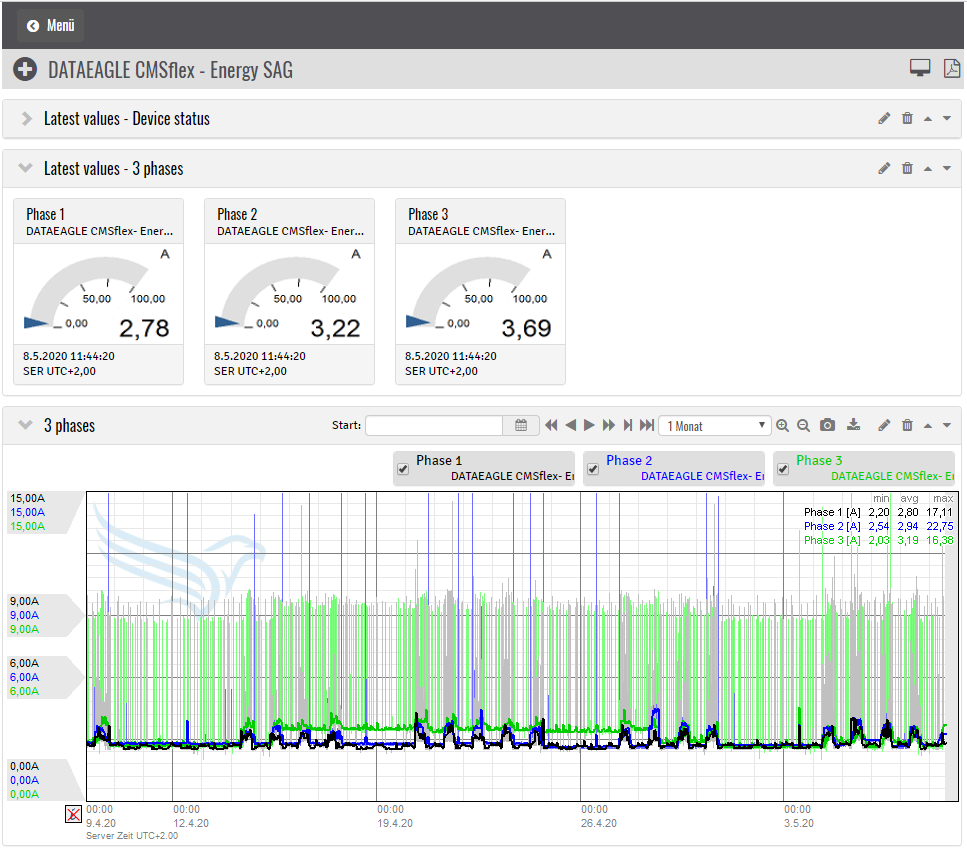Click the Phase 1 [A] statistics row
The height and width of the screenshot is (852, 967).
(x=878, y=512)
